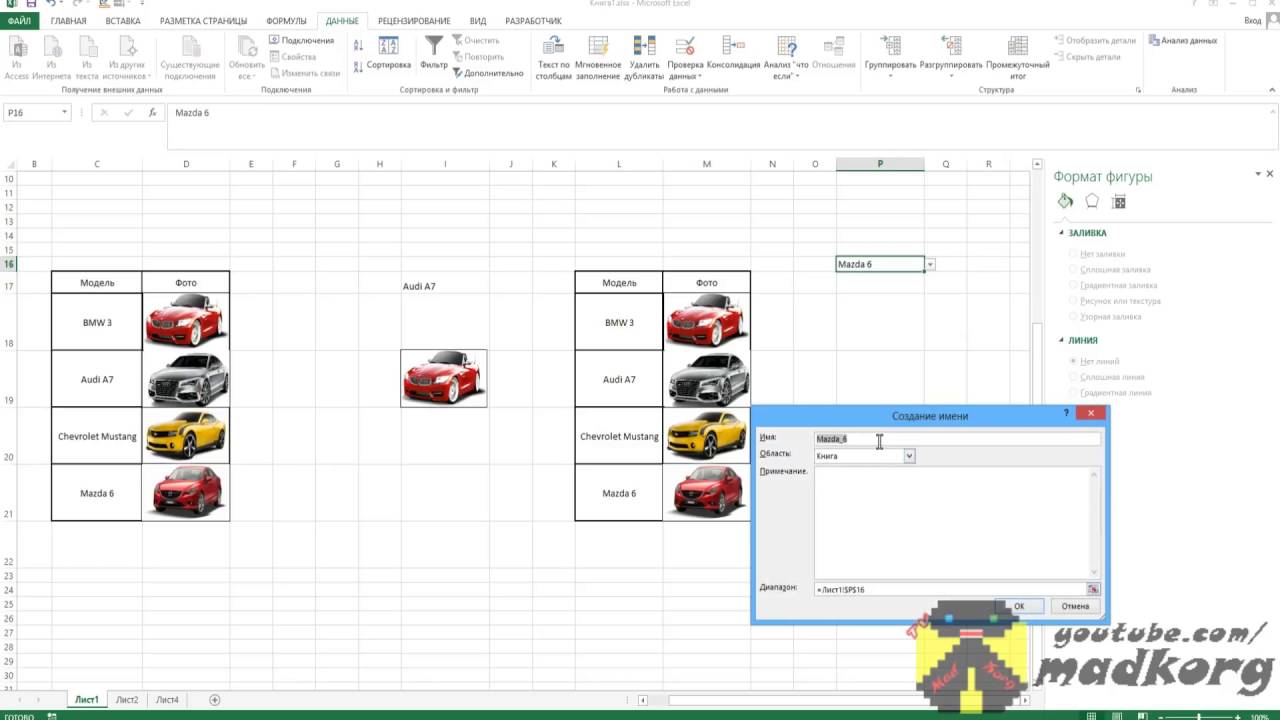Open the Из других источников dropdown
The width and height of the screenshot is (1280, 720).
pos(126,58)
